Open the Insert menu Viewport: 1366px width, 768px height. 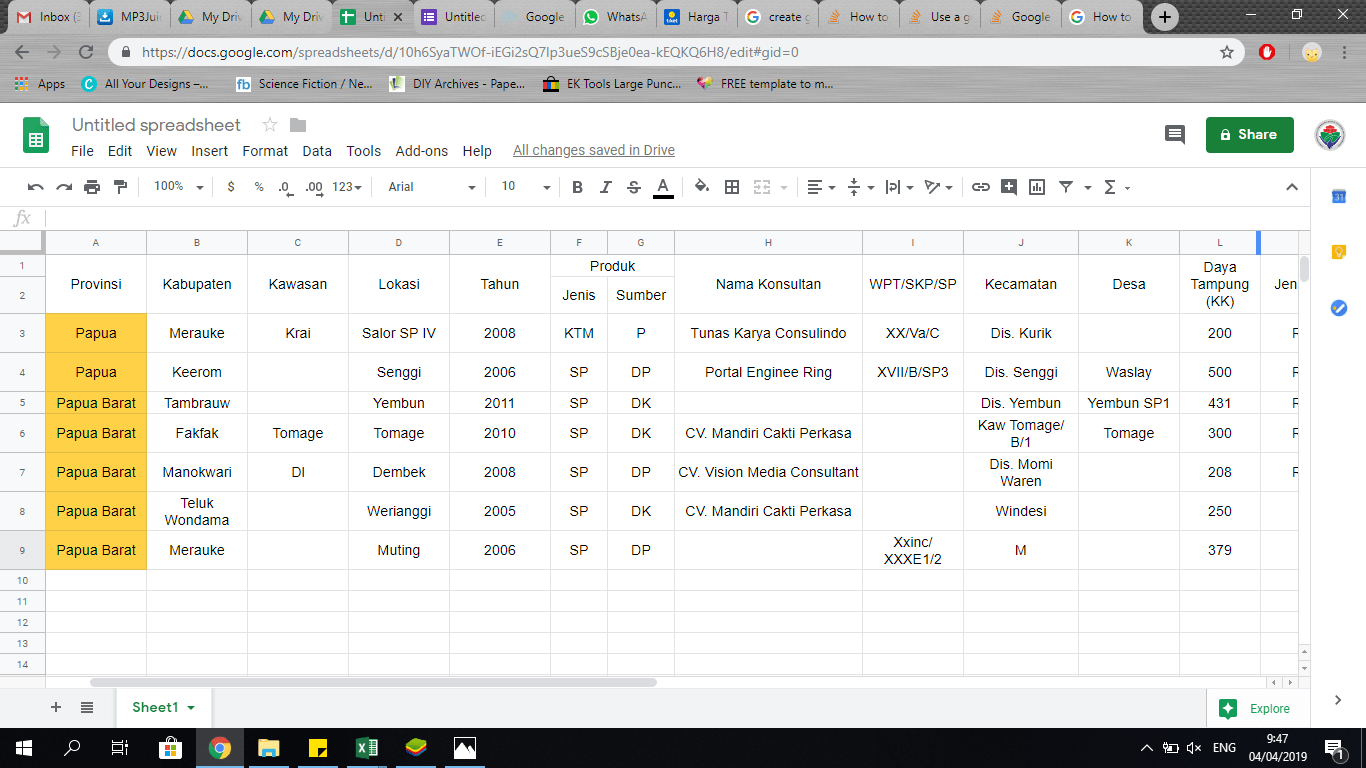click(x=210, y=151)
